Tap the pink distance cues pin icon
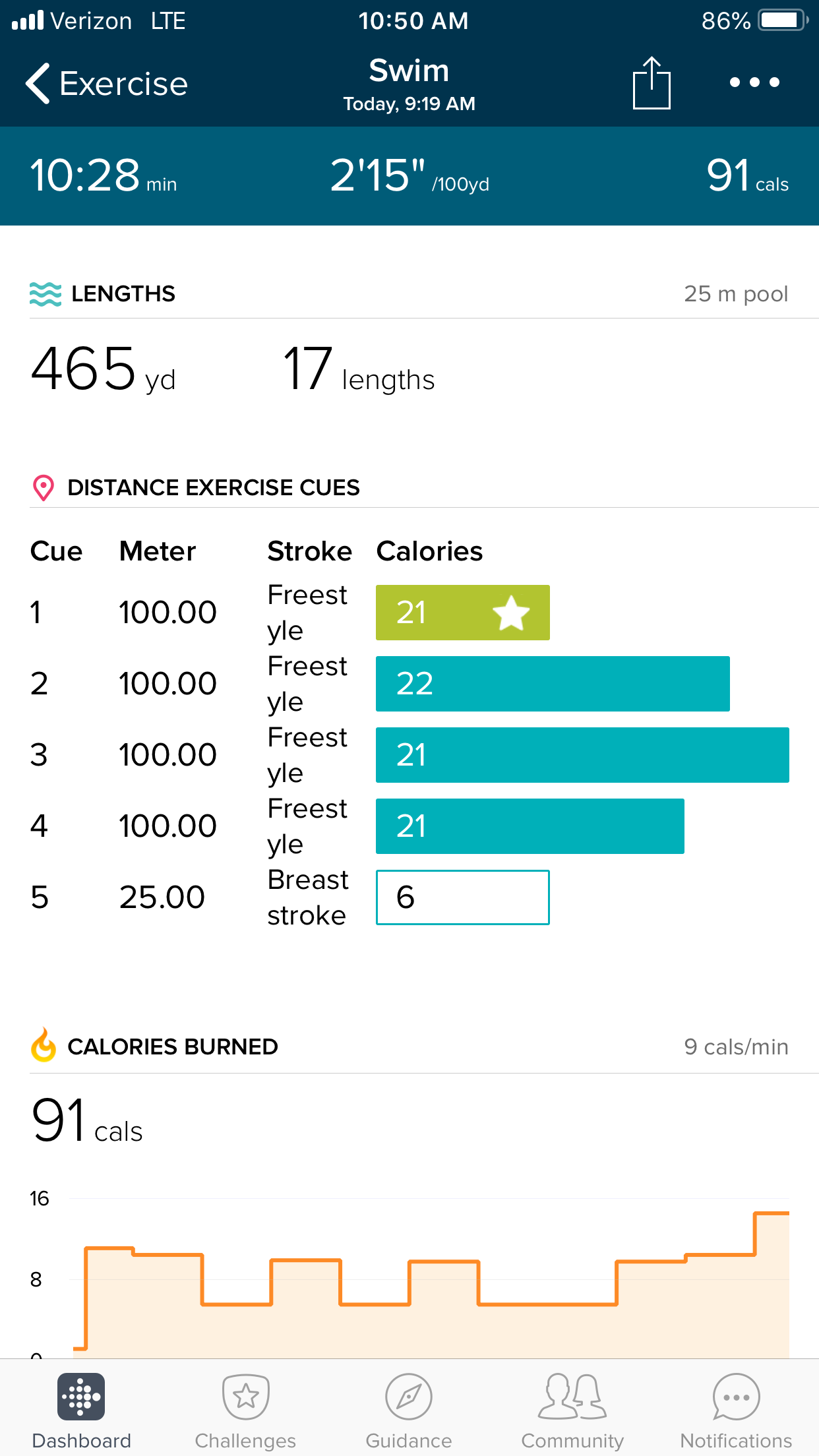 pos(44,488)
